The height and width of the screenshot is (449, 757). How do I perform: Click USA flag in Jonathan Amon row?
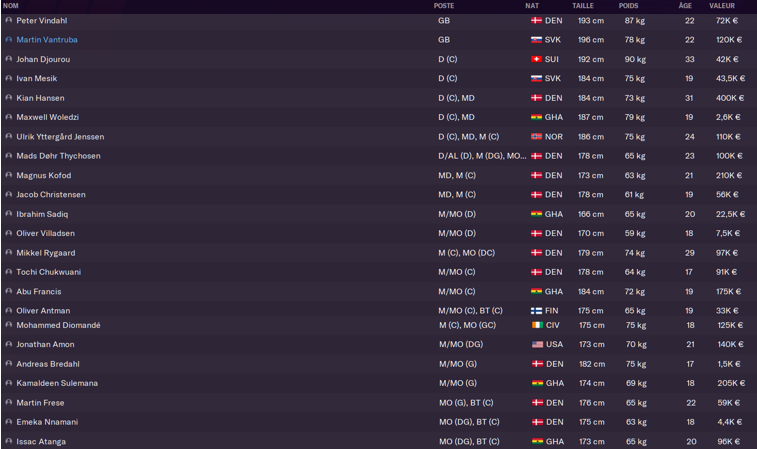click(x=537, y=345)
